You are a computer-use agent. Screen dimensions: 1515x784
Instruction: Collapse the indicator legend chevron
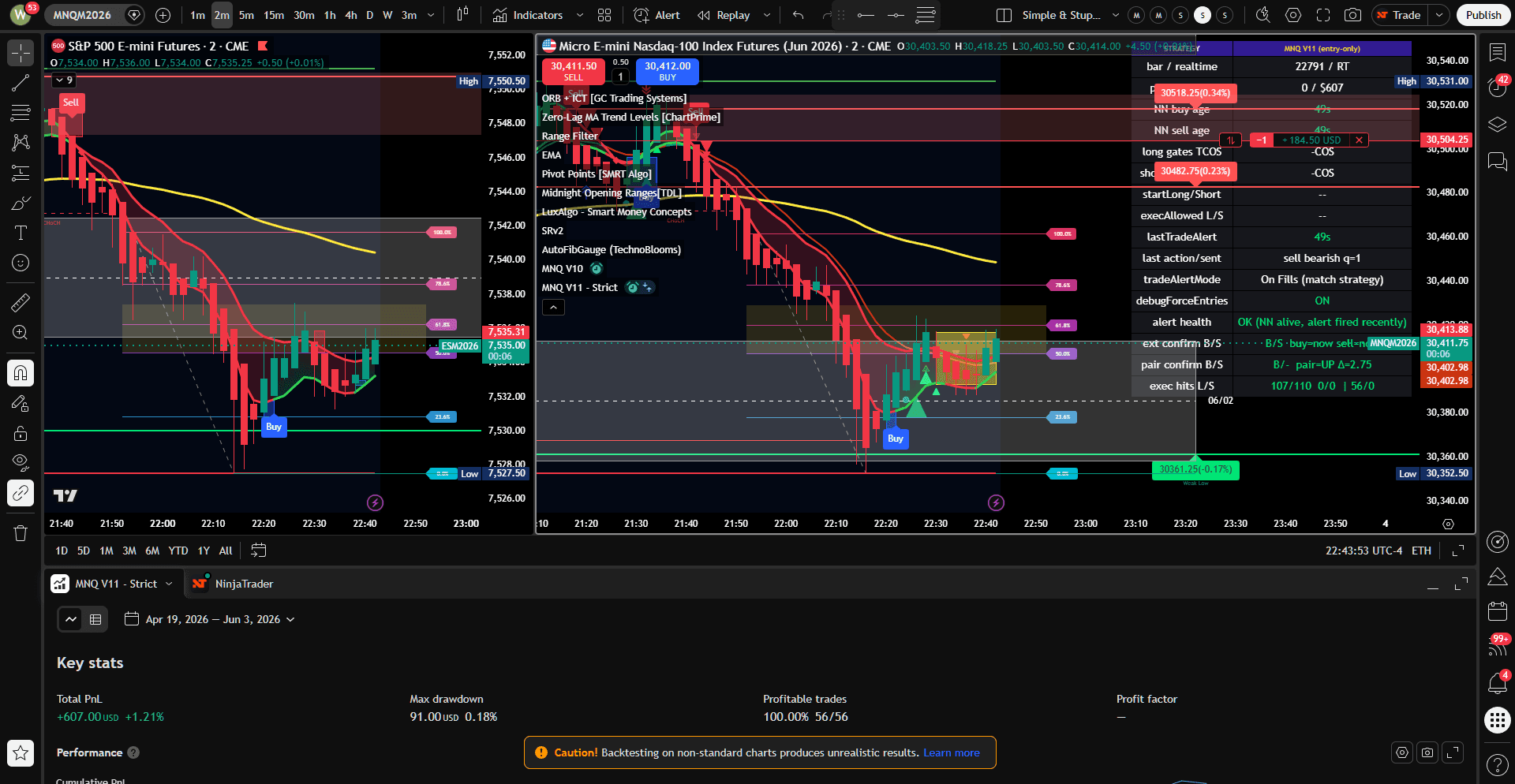tap(553, 308)
